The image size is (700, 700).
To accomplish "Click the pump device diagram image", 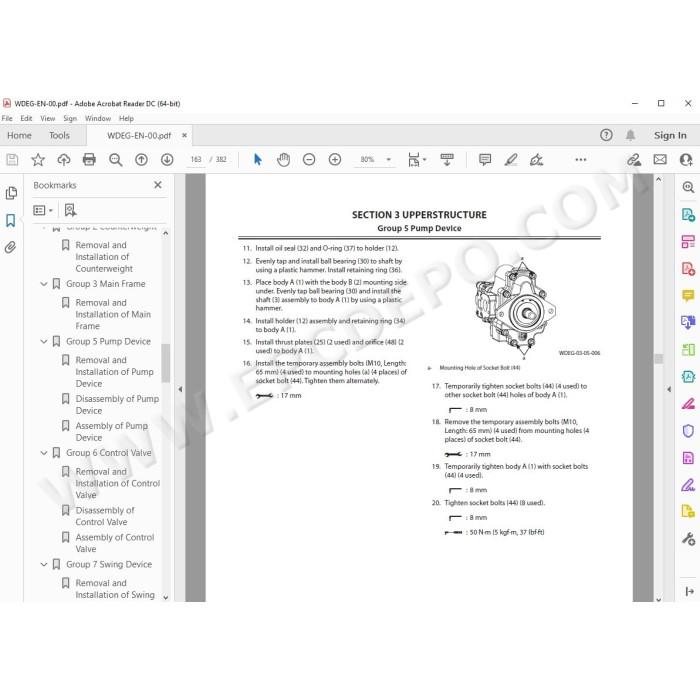I will [516, 308].
